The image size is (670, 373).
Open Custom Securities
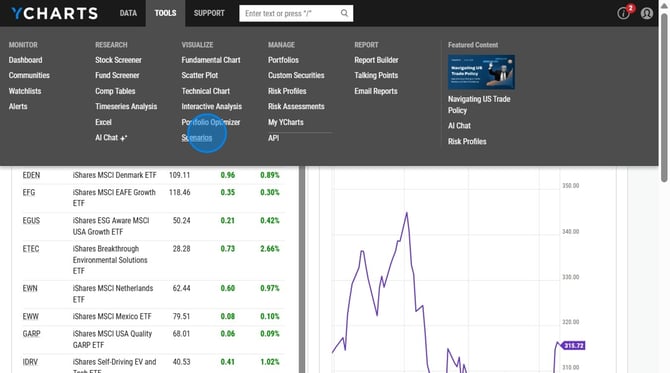point(296,75)
